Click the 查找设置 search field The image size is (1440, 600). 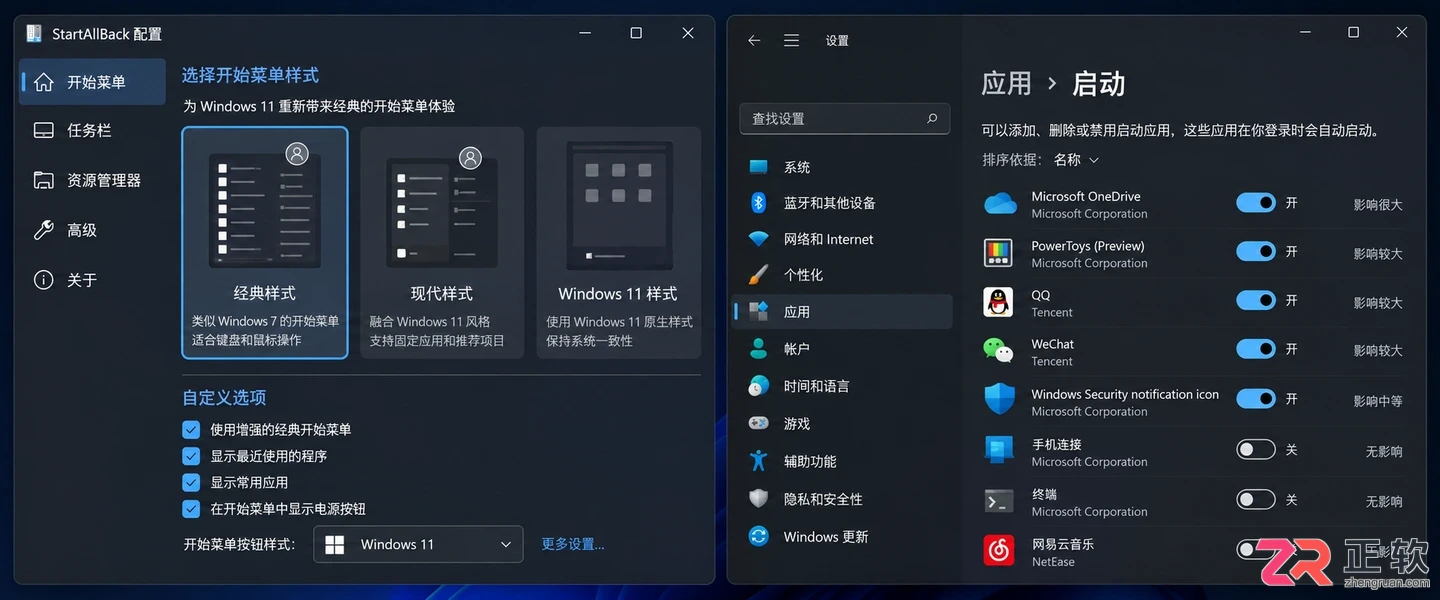(x=845, y=118)
